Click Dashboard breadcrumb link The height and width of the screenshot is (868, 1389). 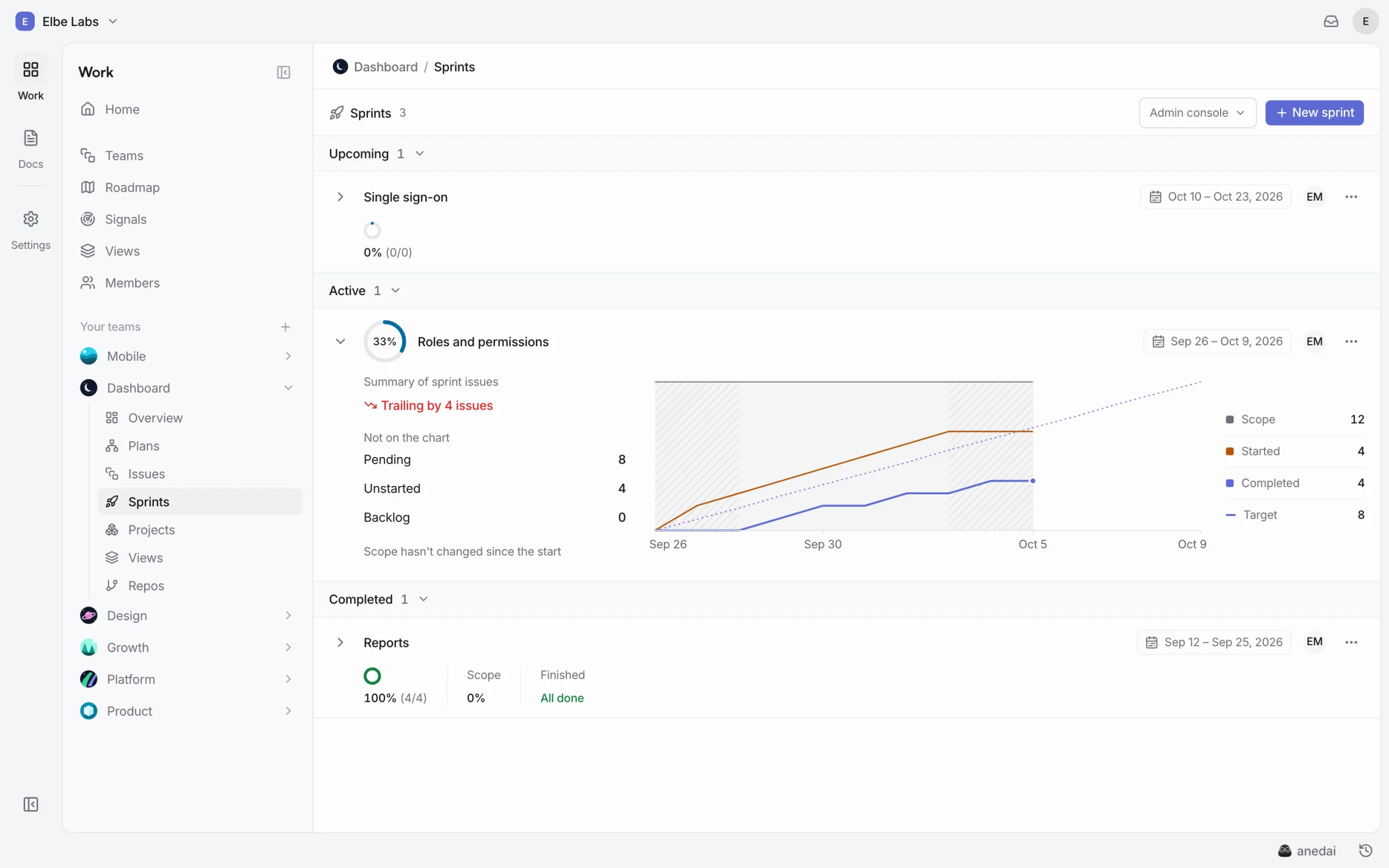coord(385,67)
